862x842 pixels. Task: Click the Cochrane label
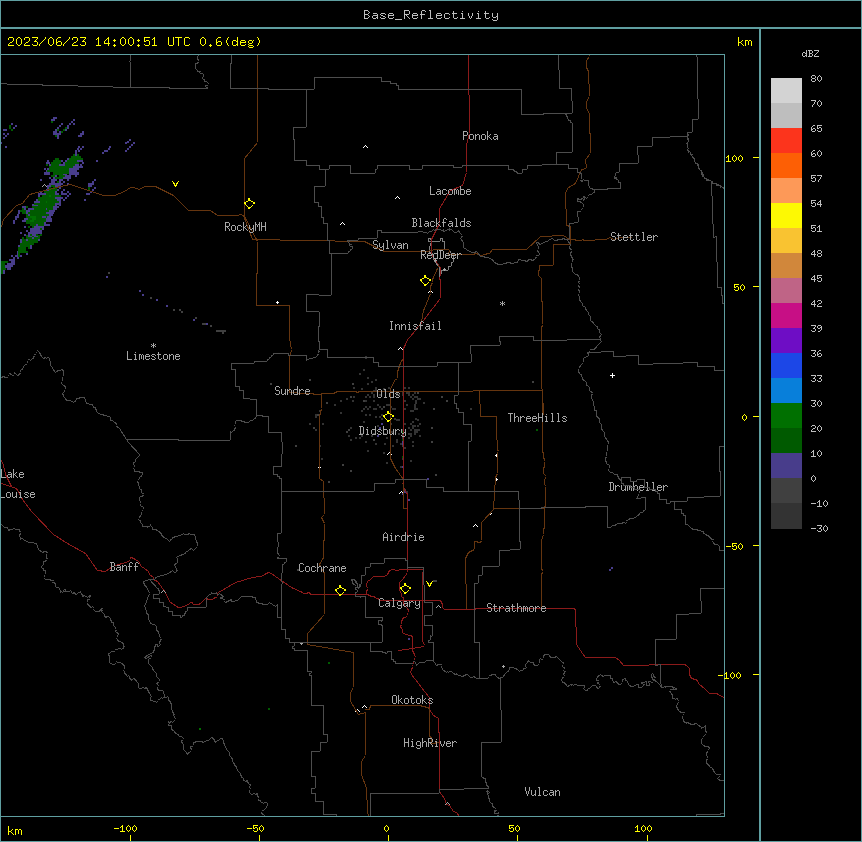point(322,568)
